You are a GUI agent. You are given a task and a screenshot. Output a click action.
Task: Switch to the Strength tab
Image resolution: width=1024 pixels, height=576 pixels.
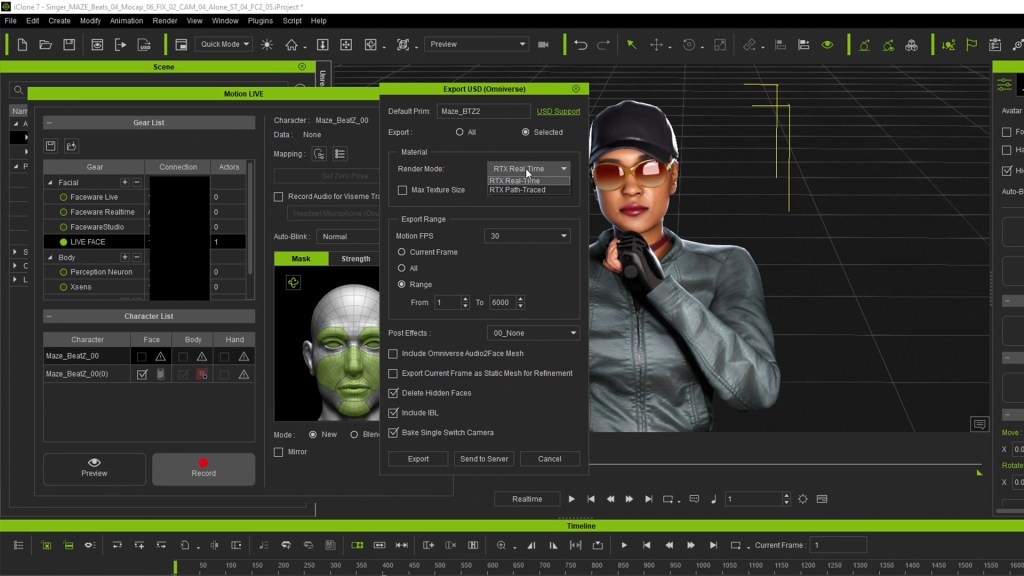[x=355, y=259]
